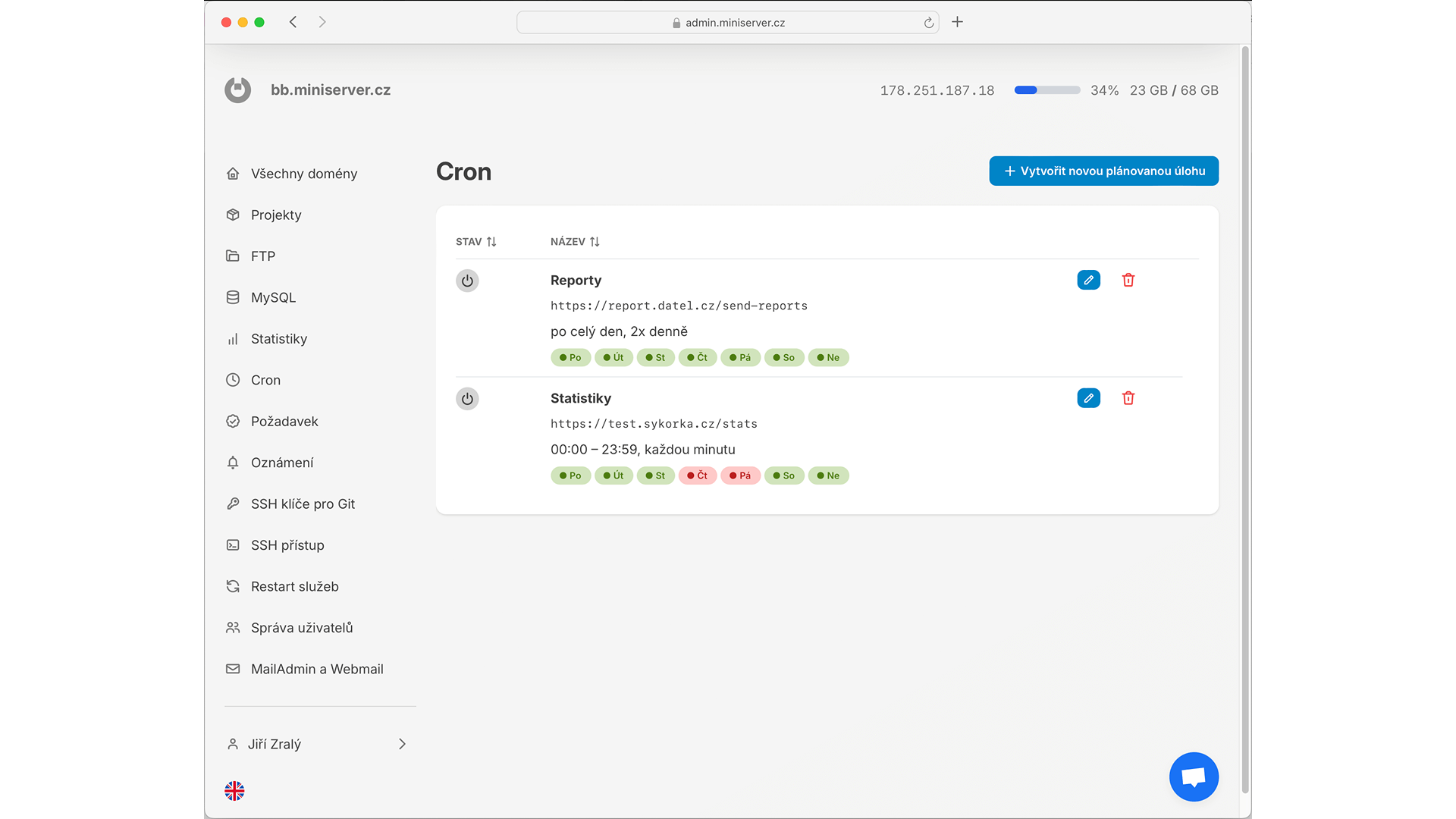
Task: Open SSH klíče pro Git
Action: coord(303,504)
